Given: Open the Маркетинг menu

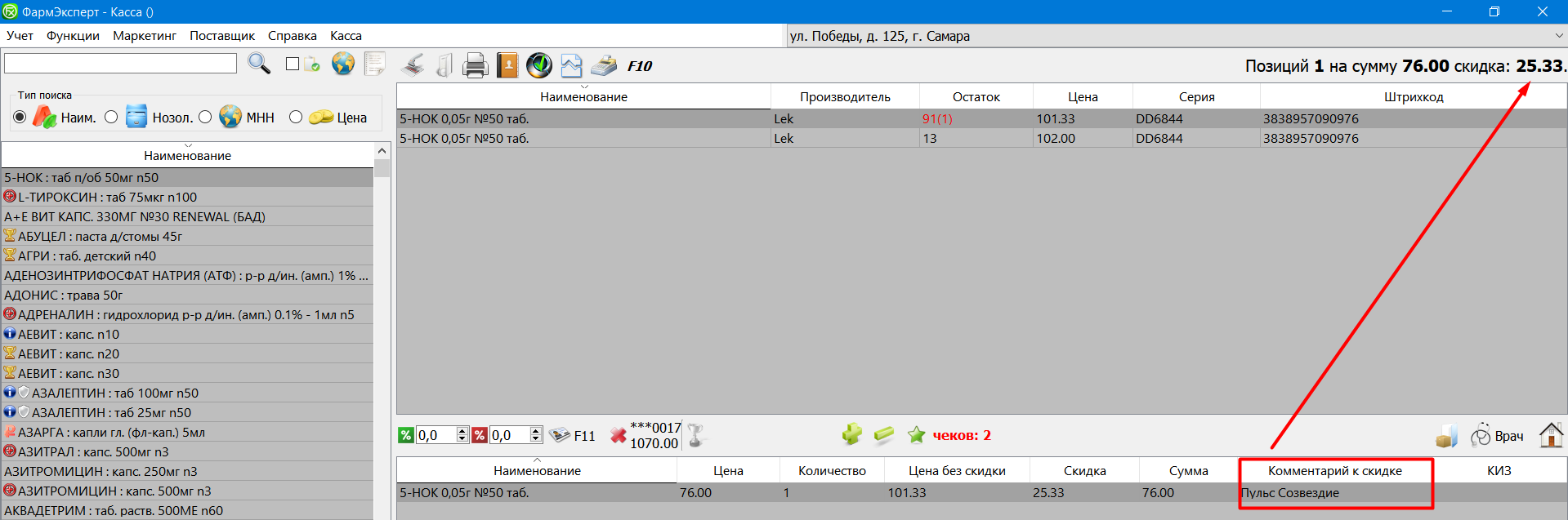Looking at the screenshot, I should [x=145, y=36].
